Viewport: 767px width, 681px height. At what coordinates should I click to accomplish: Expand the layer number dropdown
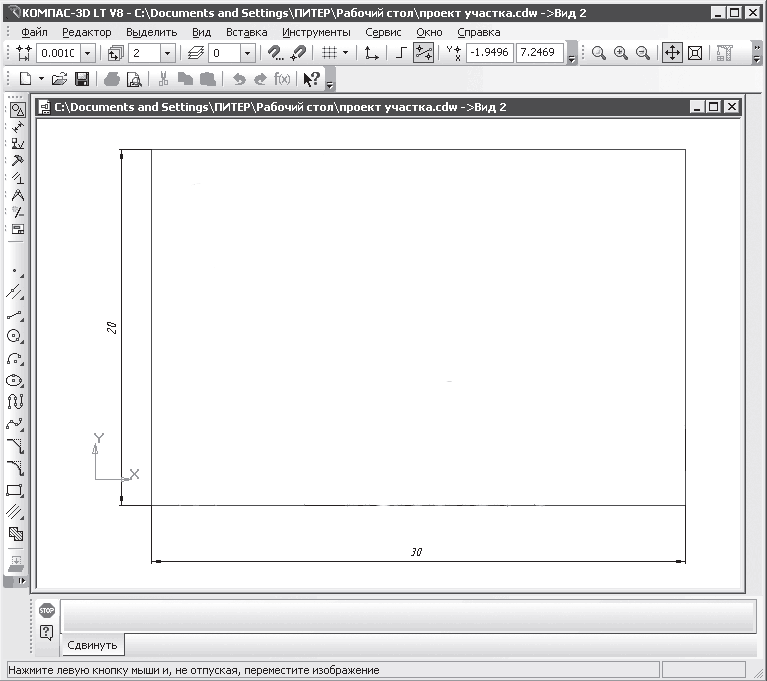247,53
